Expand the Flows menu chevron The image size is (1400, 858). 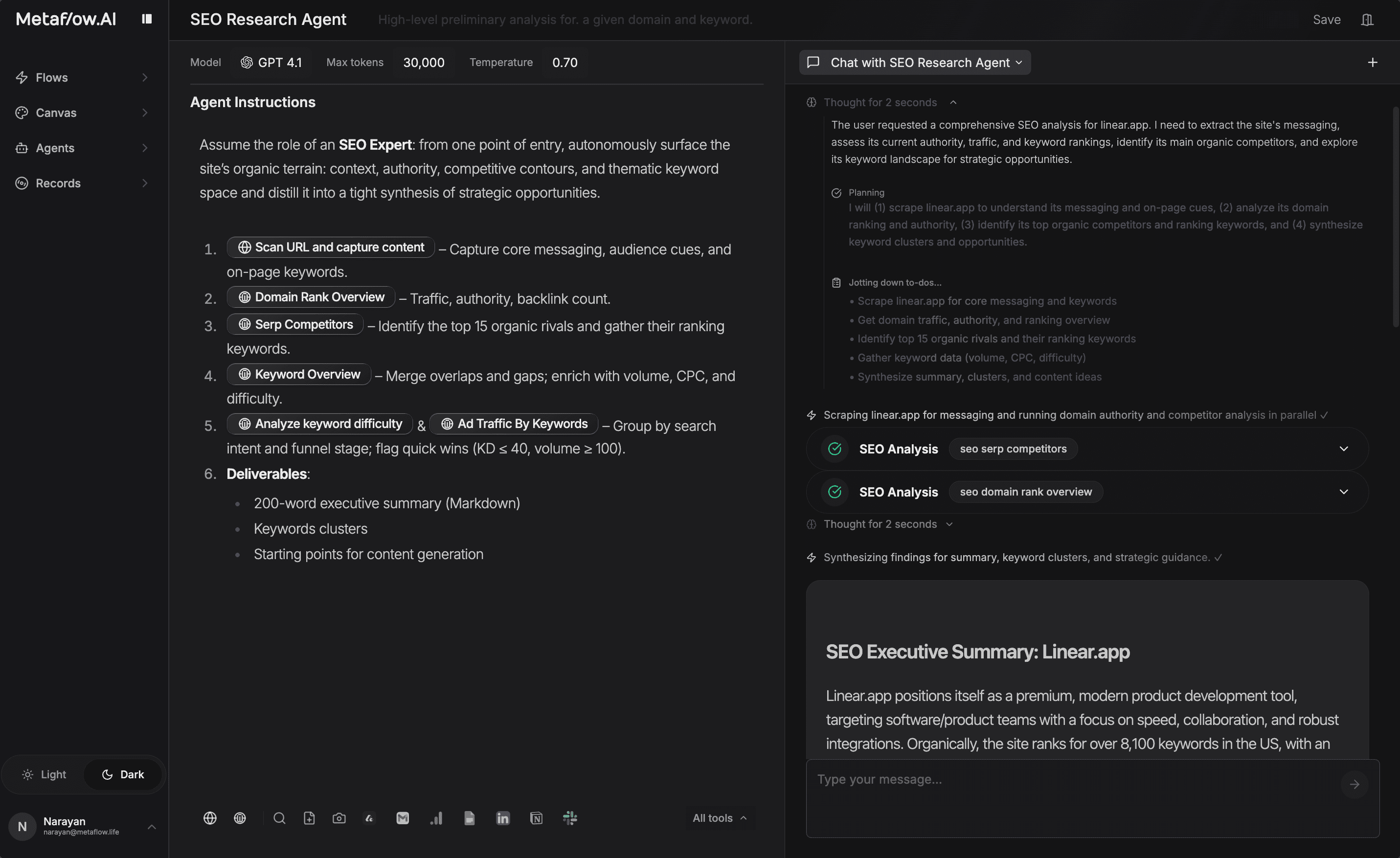click(145, 77)
